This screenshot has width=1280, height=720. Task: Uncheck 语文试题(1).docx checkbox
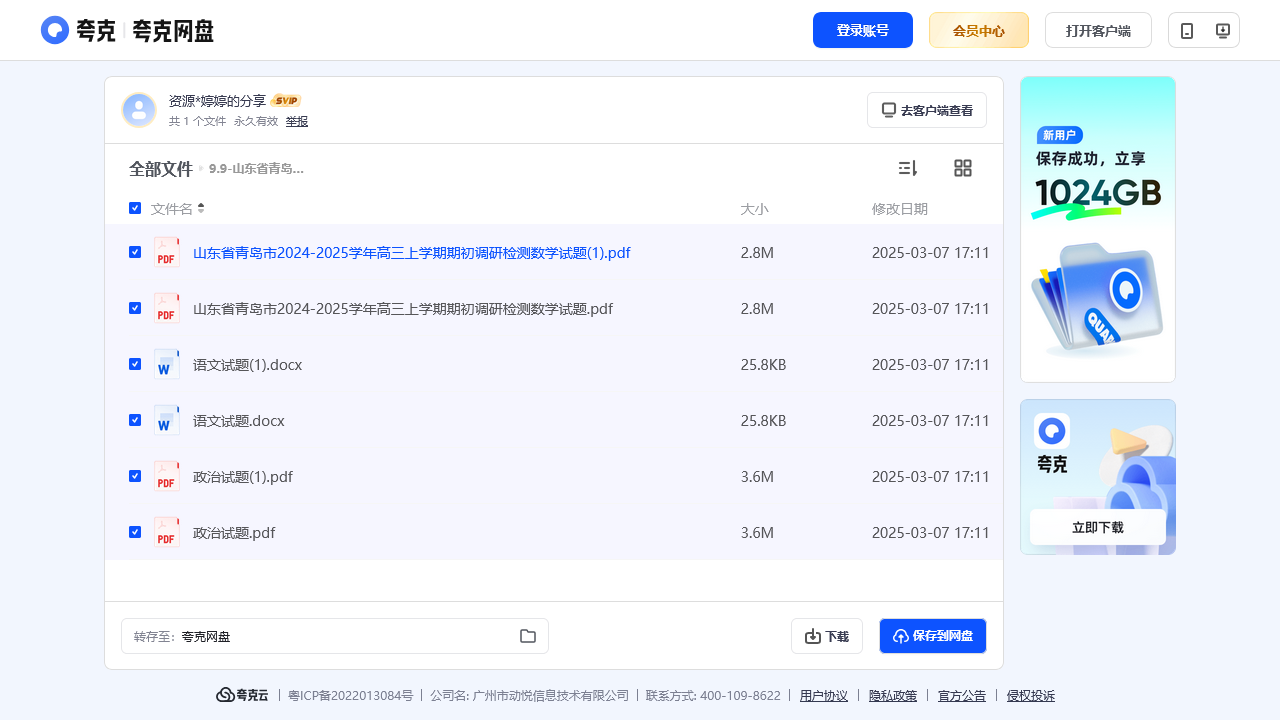(x=135, y=364)
